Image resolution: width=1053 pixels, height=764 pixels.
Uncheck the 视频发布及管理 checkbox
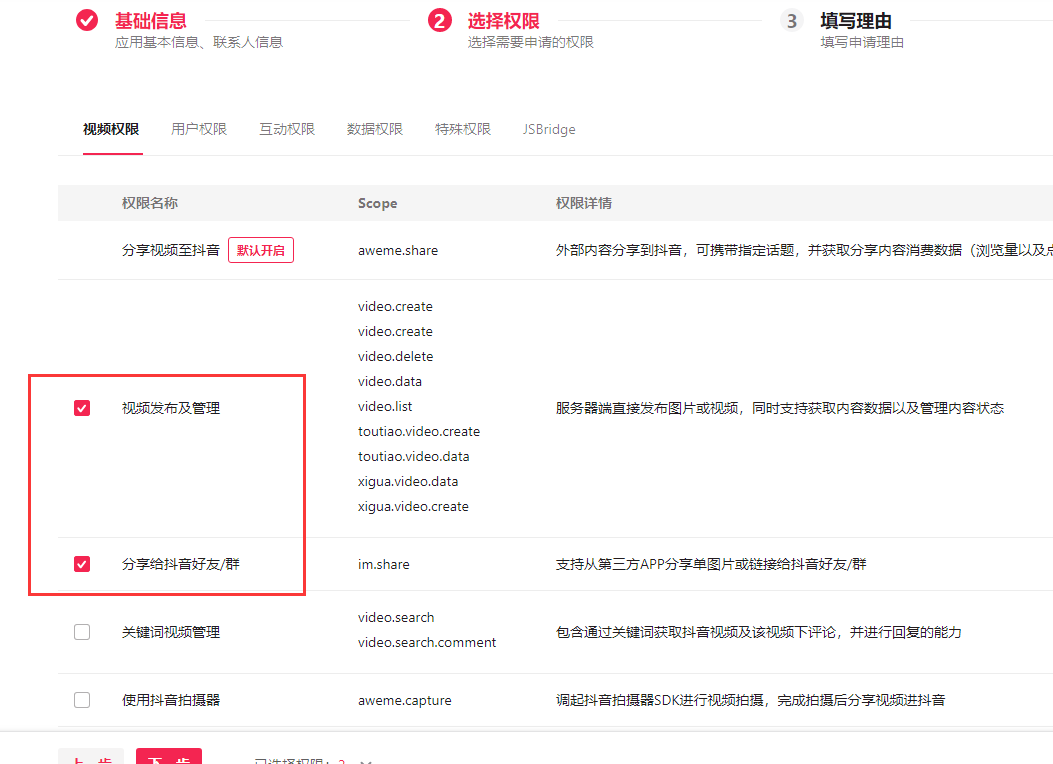[82, 408]
